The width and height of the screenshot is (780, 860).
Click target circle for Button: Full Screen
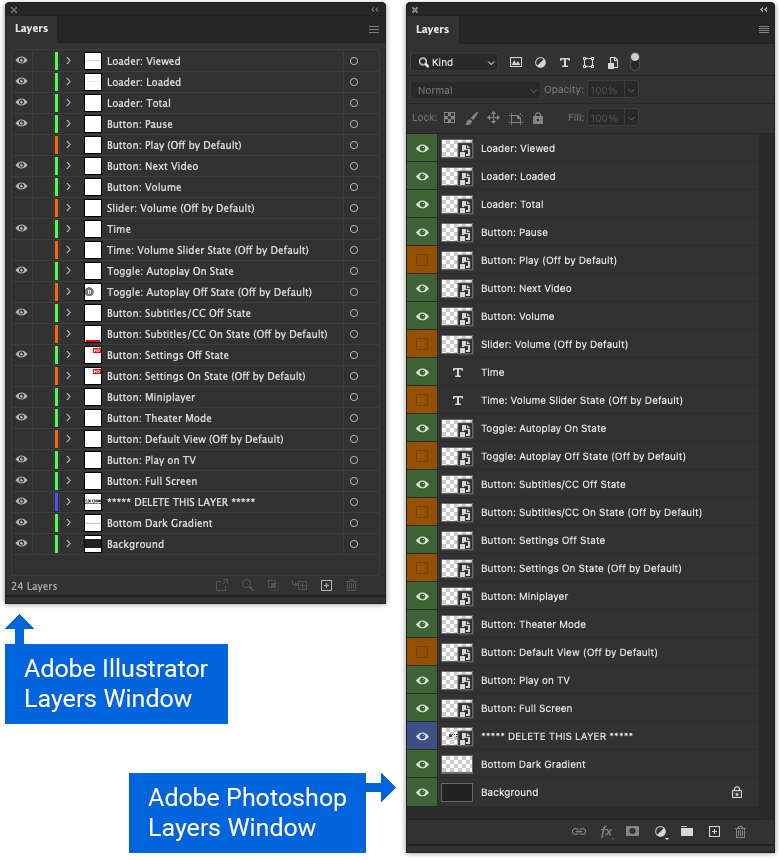(x=354, y=481)
